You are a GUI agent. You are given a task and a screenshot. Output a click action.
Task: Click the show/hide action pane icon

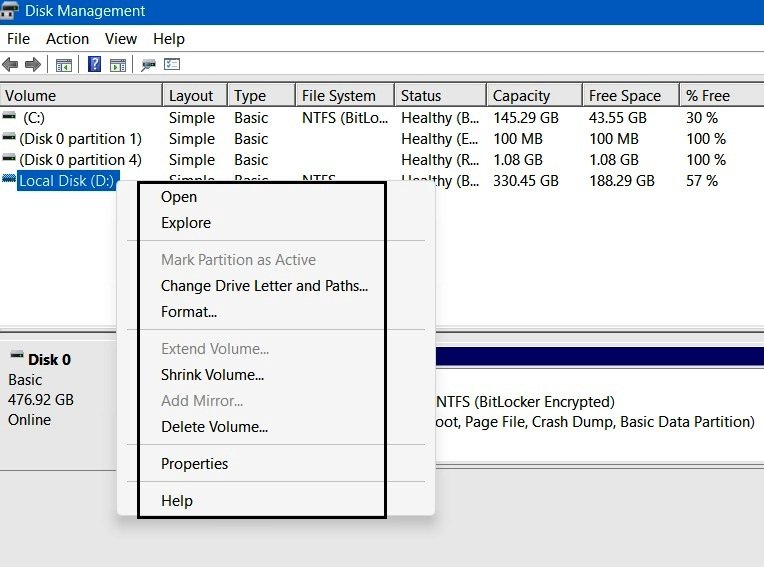click(118, 65)
